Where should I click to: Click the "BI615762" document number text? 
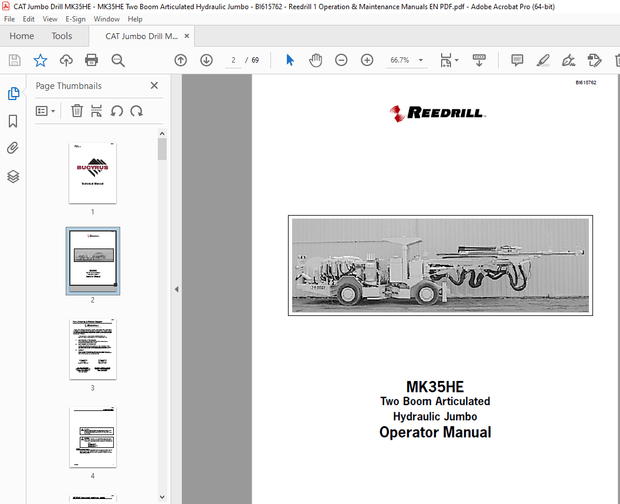pyautogui.click(x=586, y=83)
